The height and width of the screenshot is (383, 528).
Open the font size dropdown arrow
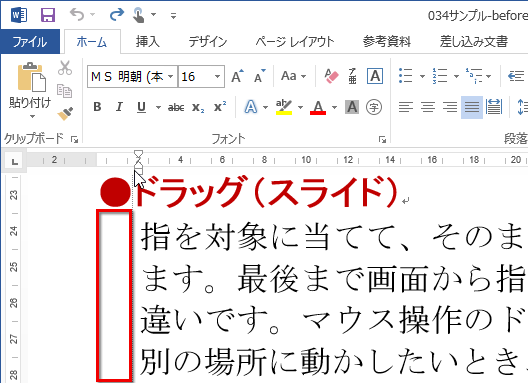pos(218,77)
